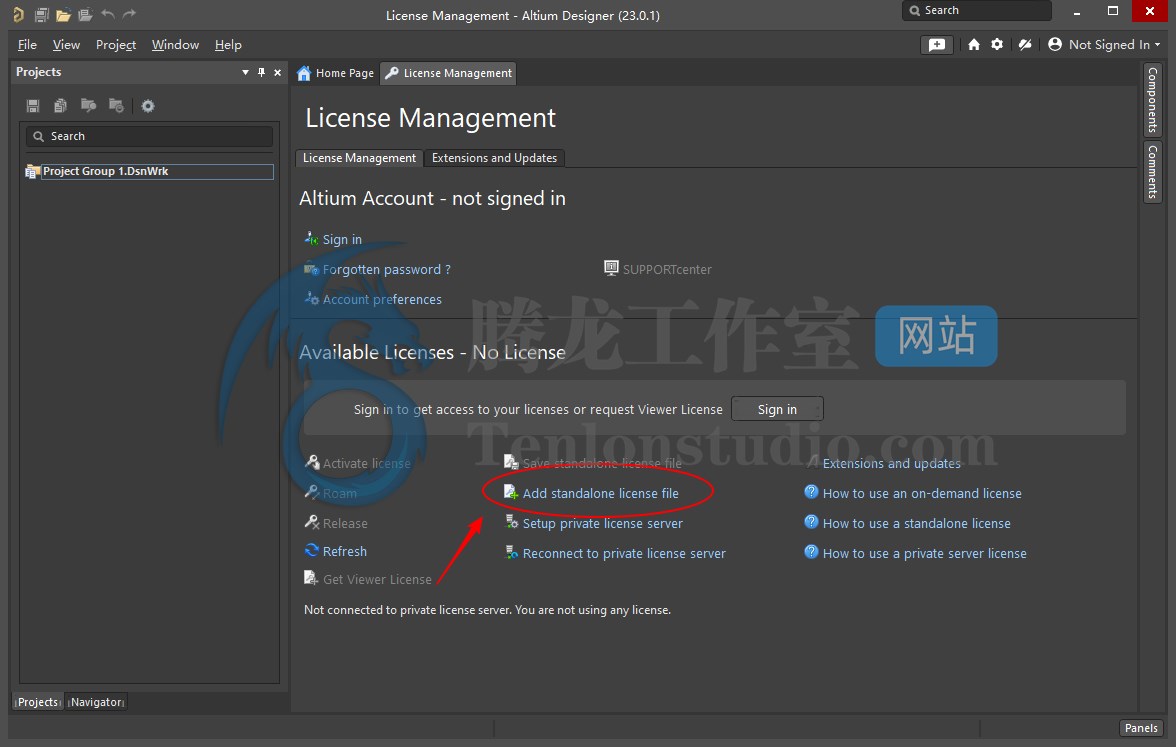Click the feedback speech bubble button
Image resolution: width=1176 pixels, height=747 pixels.
point(937,44)
